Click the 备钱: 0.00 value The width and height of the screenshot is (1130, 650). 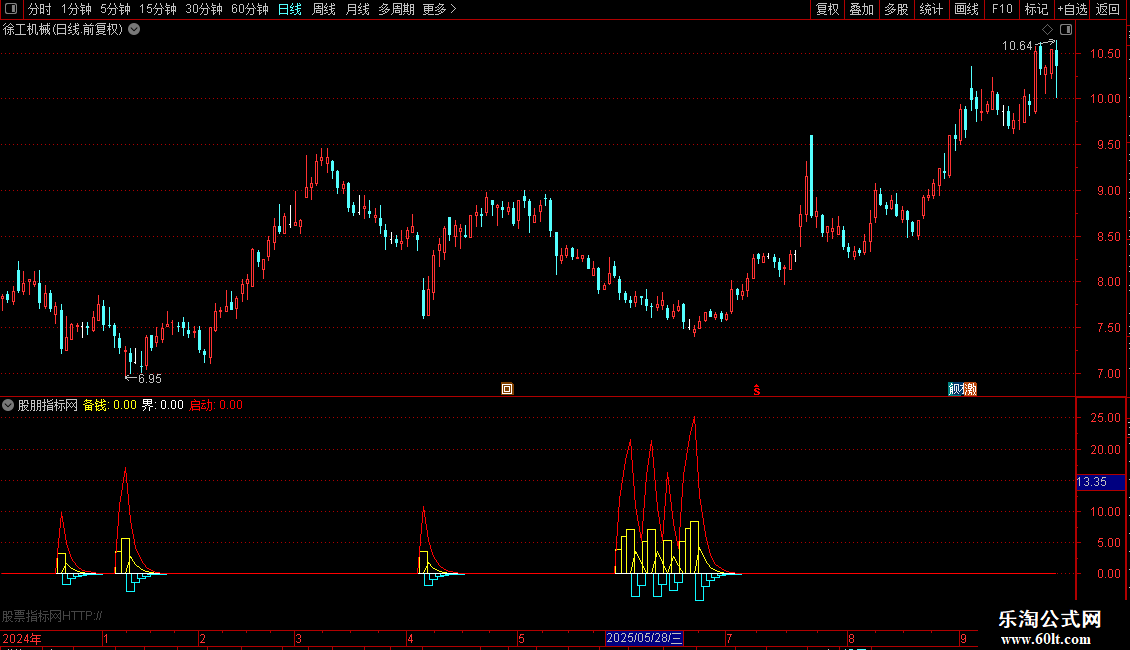[x=110, y=405]
